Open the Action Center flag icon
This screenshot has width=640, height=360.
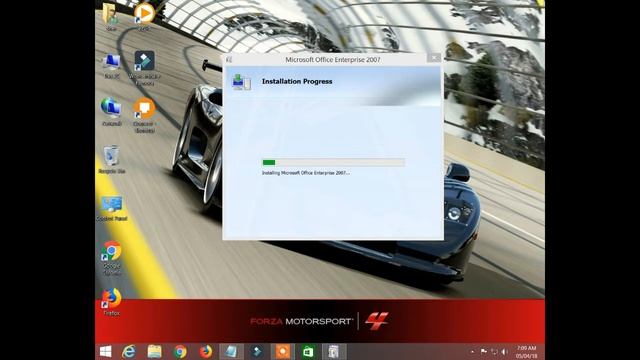(x=484, y=351)
